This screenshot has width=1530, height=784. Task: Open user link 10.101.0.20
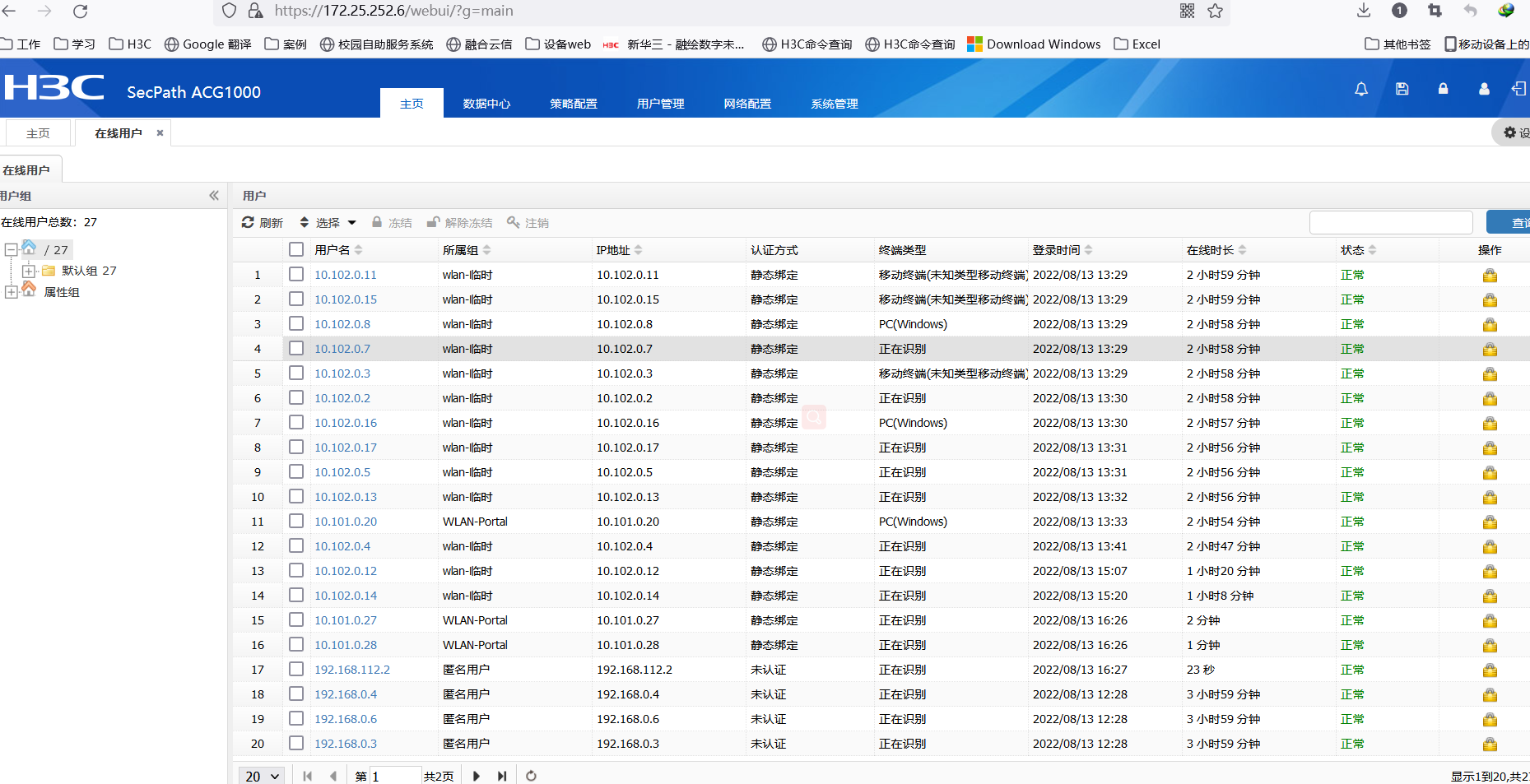click(346, 522)
